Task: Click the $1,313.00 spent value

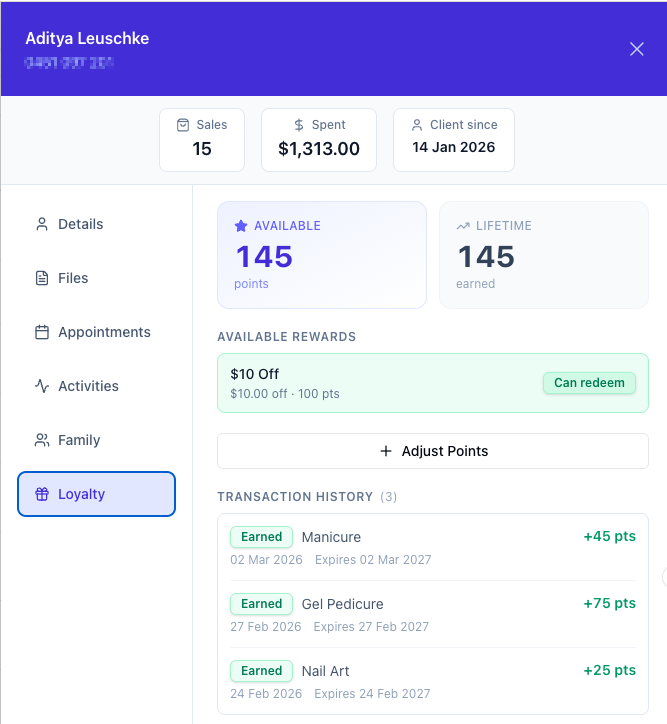Action: 318,149
